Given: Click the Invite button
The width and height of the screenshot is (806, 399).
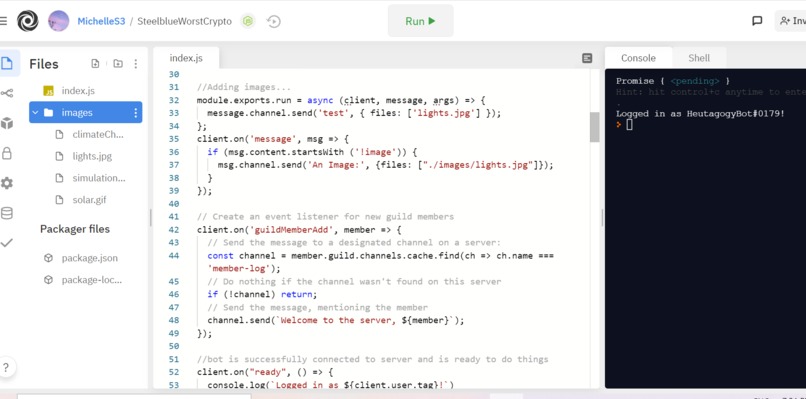Looking at the screenshot, I should pyautogui.click(x=792, y=21).
